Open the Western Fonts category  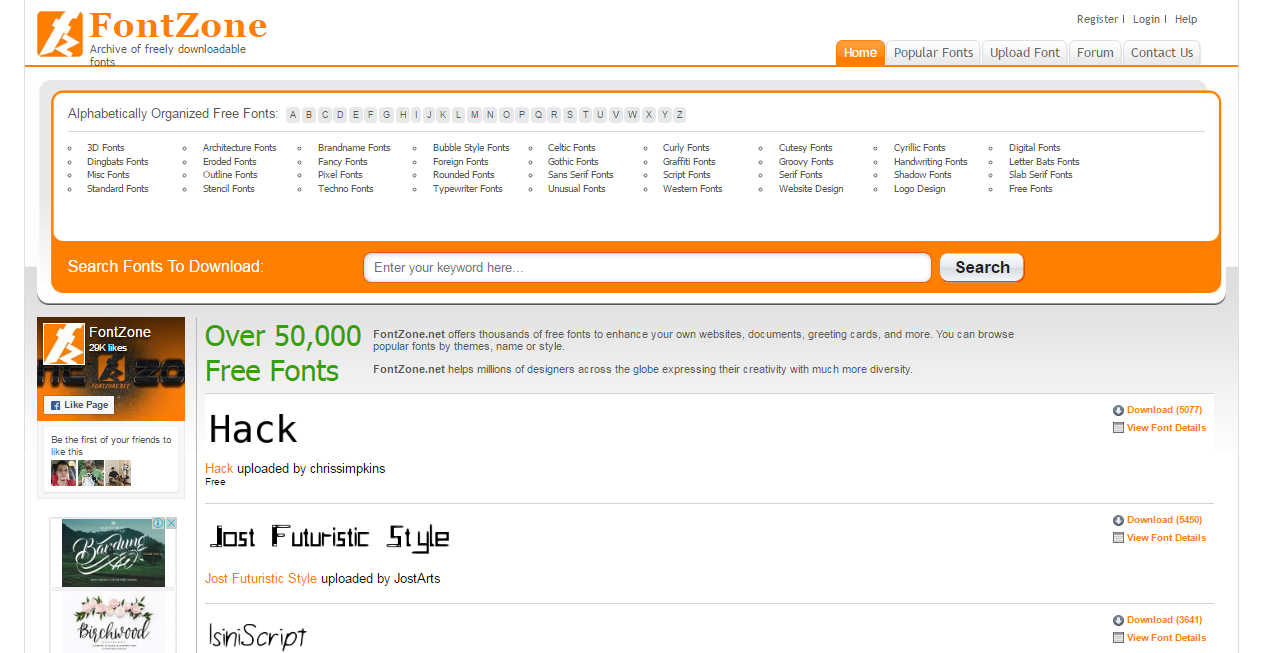coord(692,189)
